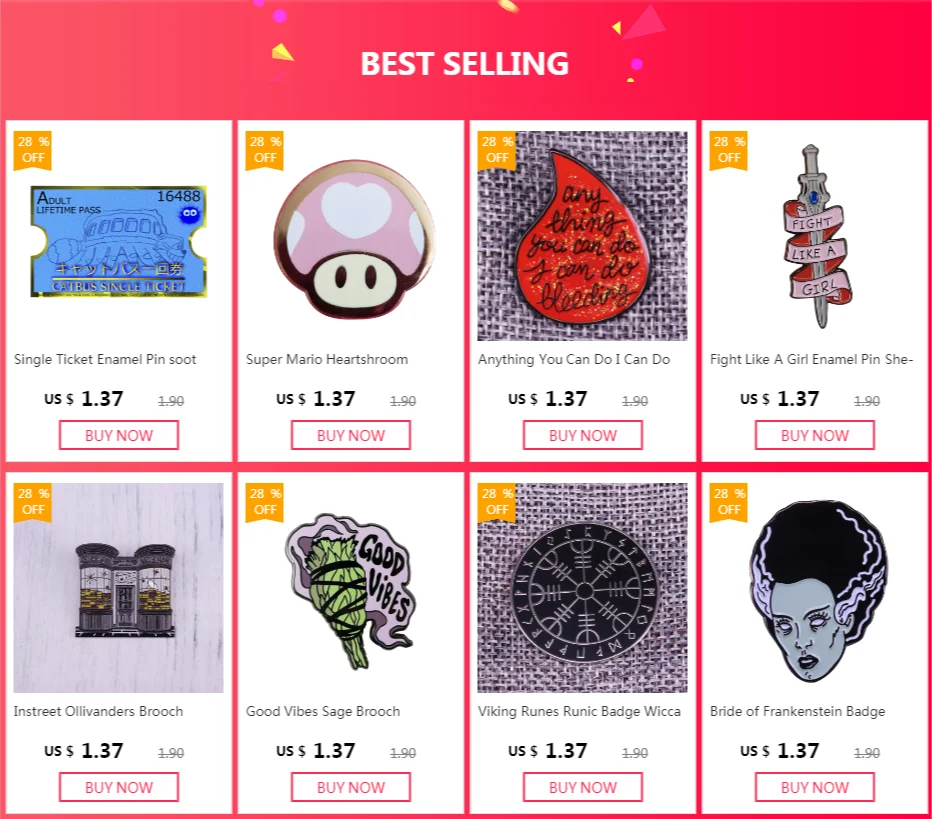Click the 28% OFF tag on Heartshroom
Viewport: 932px width, 819px height.
[x=265, y=150]
